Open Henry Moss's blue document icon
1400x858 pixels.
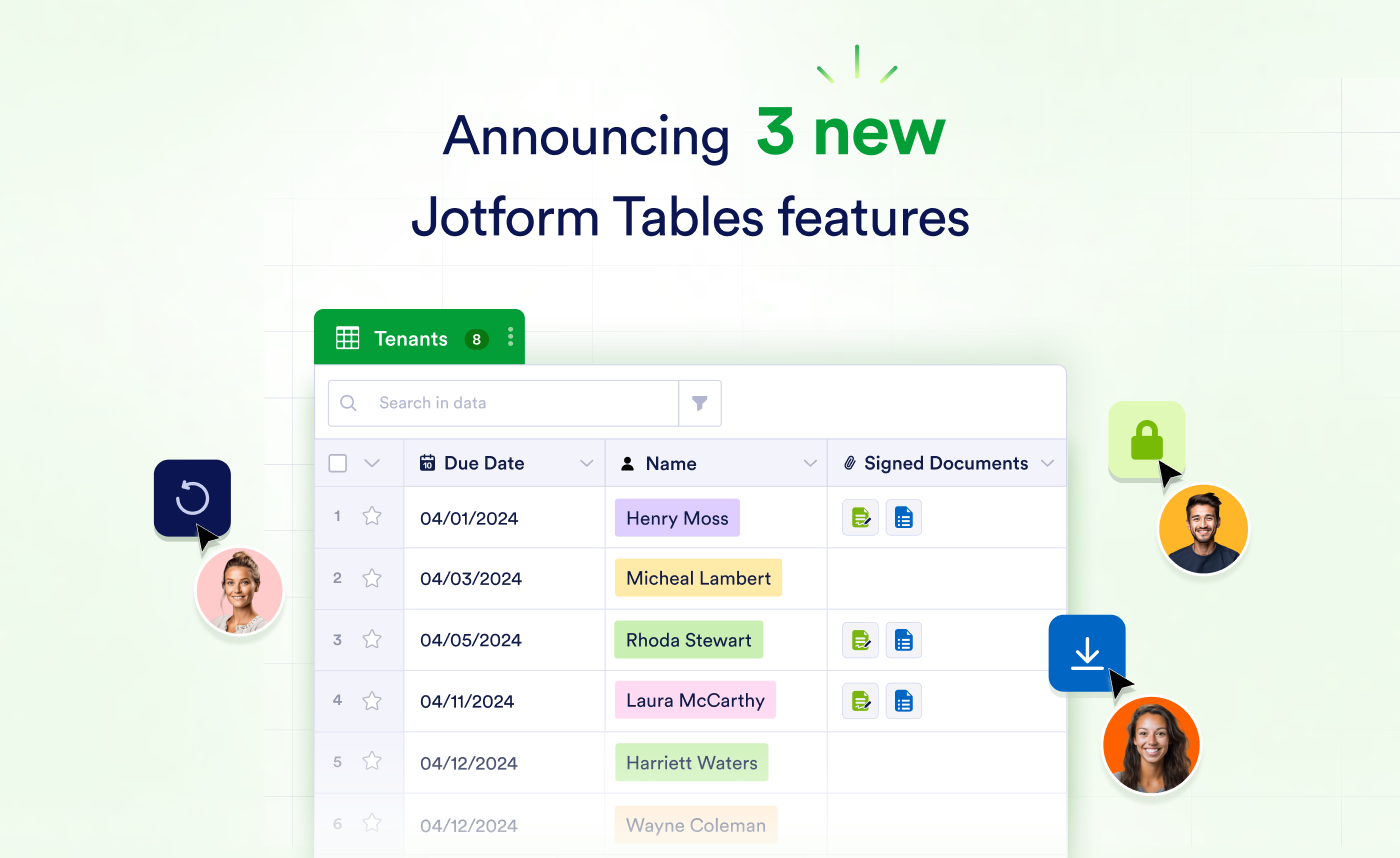903,517
